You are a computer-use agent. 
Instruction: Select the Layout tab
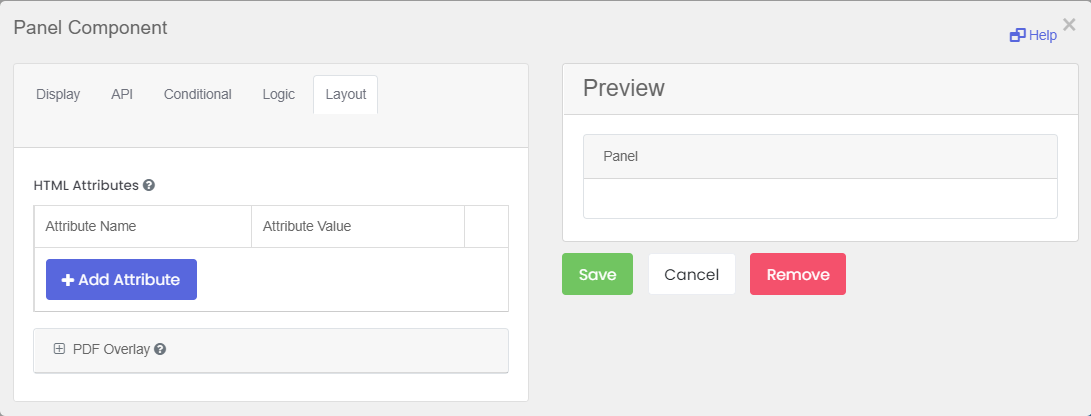[x=346, y=95]
